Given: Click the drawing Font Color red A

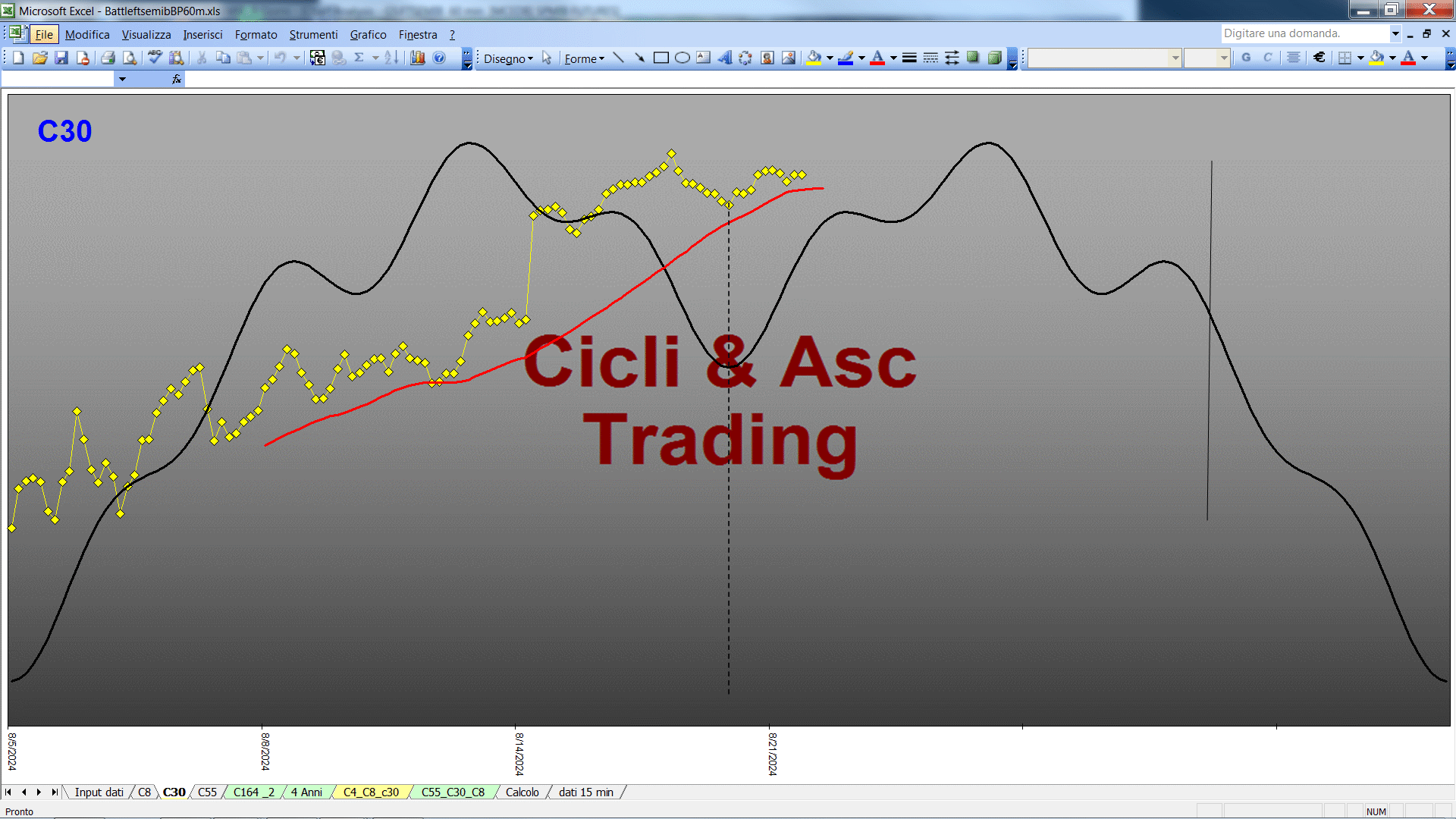Looking at the screenshot, I should (877, 58).
